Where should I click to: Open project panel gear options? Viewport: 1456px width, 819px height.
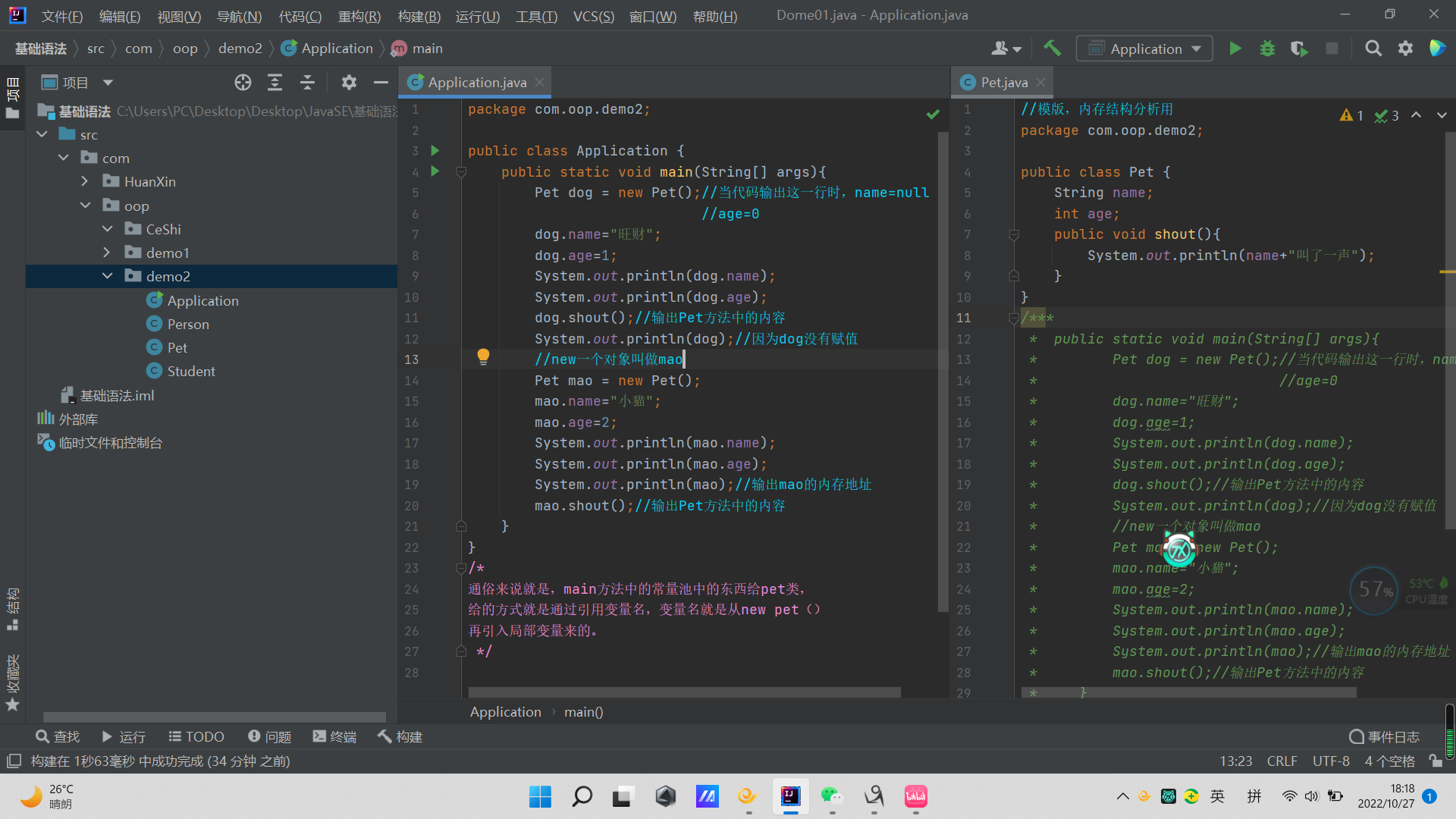348,83
